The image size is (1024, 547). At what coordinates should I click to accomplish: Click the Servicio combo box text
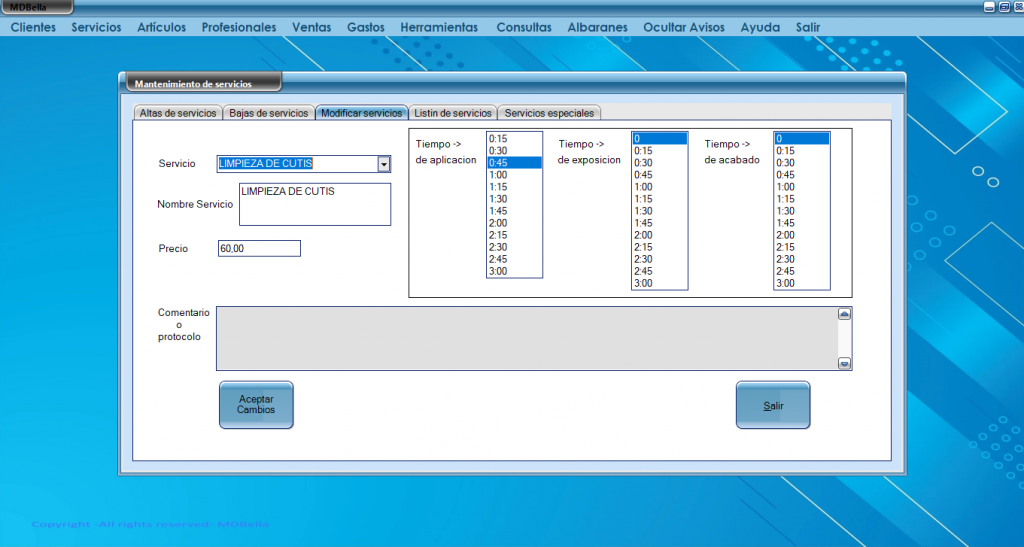297,164
